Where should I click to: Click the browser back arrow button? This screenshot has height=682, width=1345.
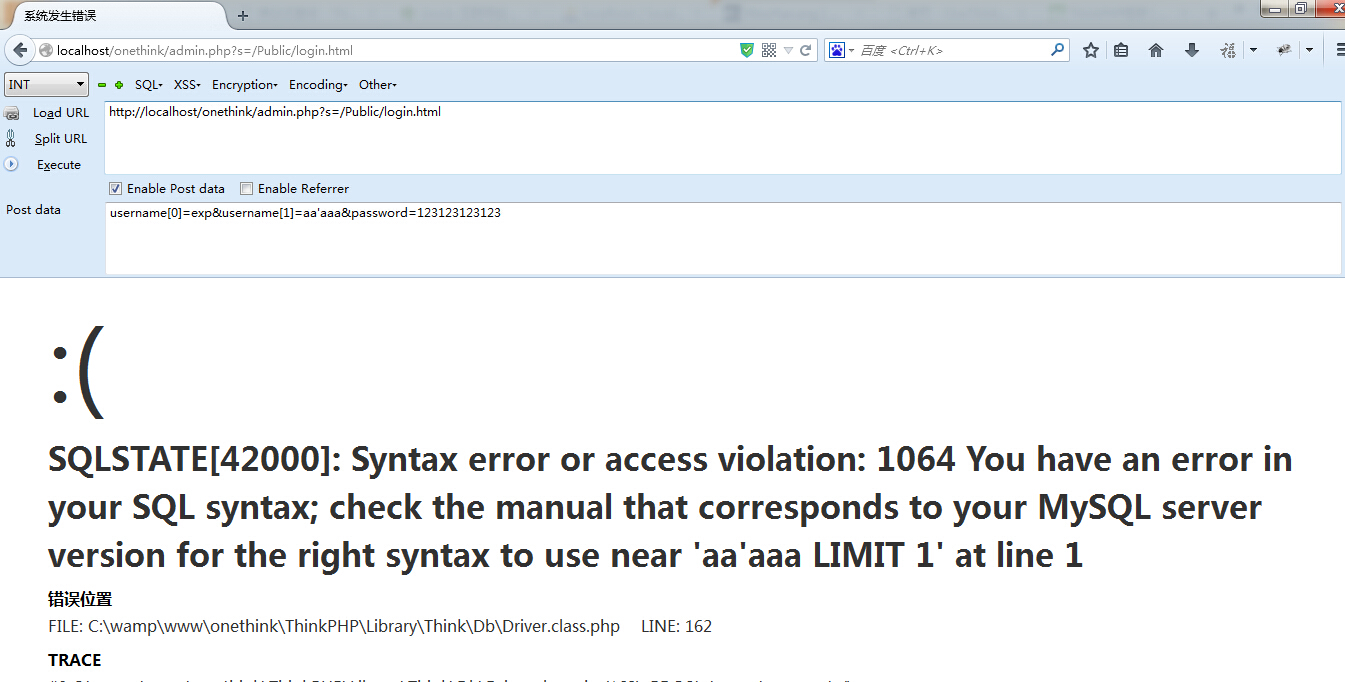[20, 50]
